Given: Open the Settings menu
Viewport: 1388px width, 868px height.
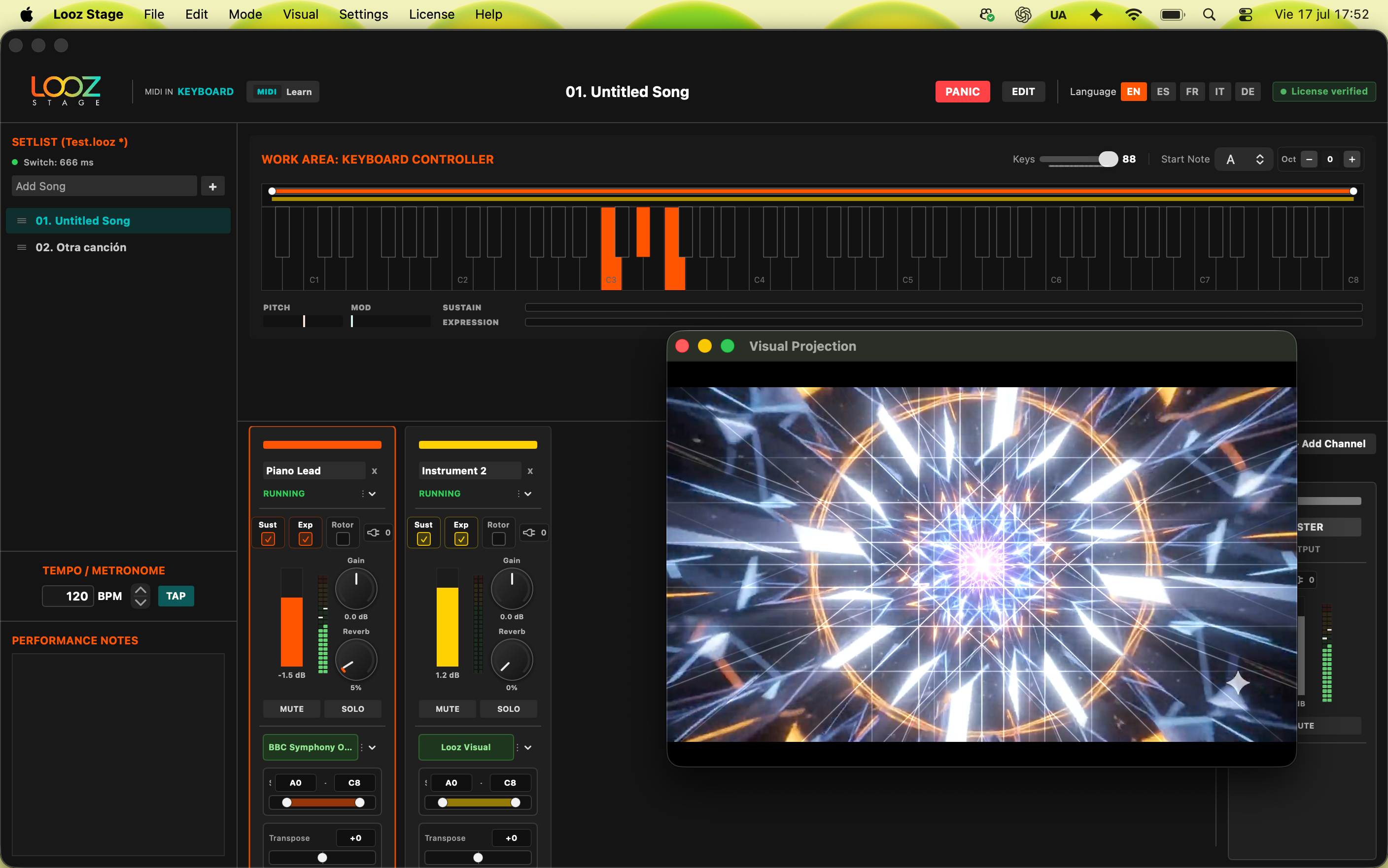Looking at the screenshot, I should 363,14.
